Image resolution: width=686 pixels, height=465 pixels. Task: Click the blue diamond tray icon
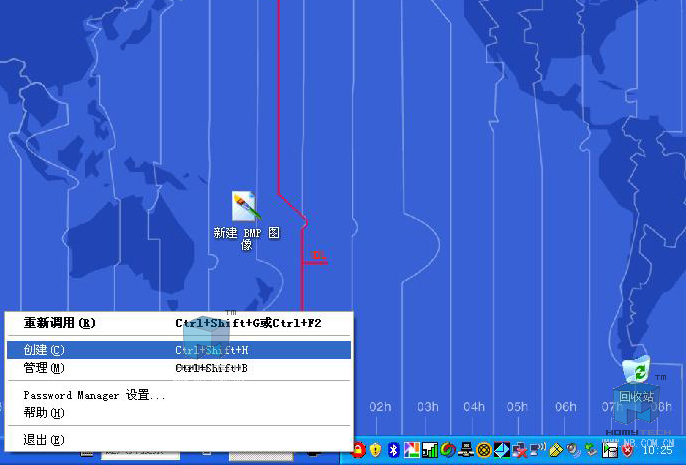[x=502, y=451]
